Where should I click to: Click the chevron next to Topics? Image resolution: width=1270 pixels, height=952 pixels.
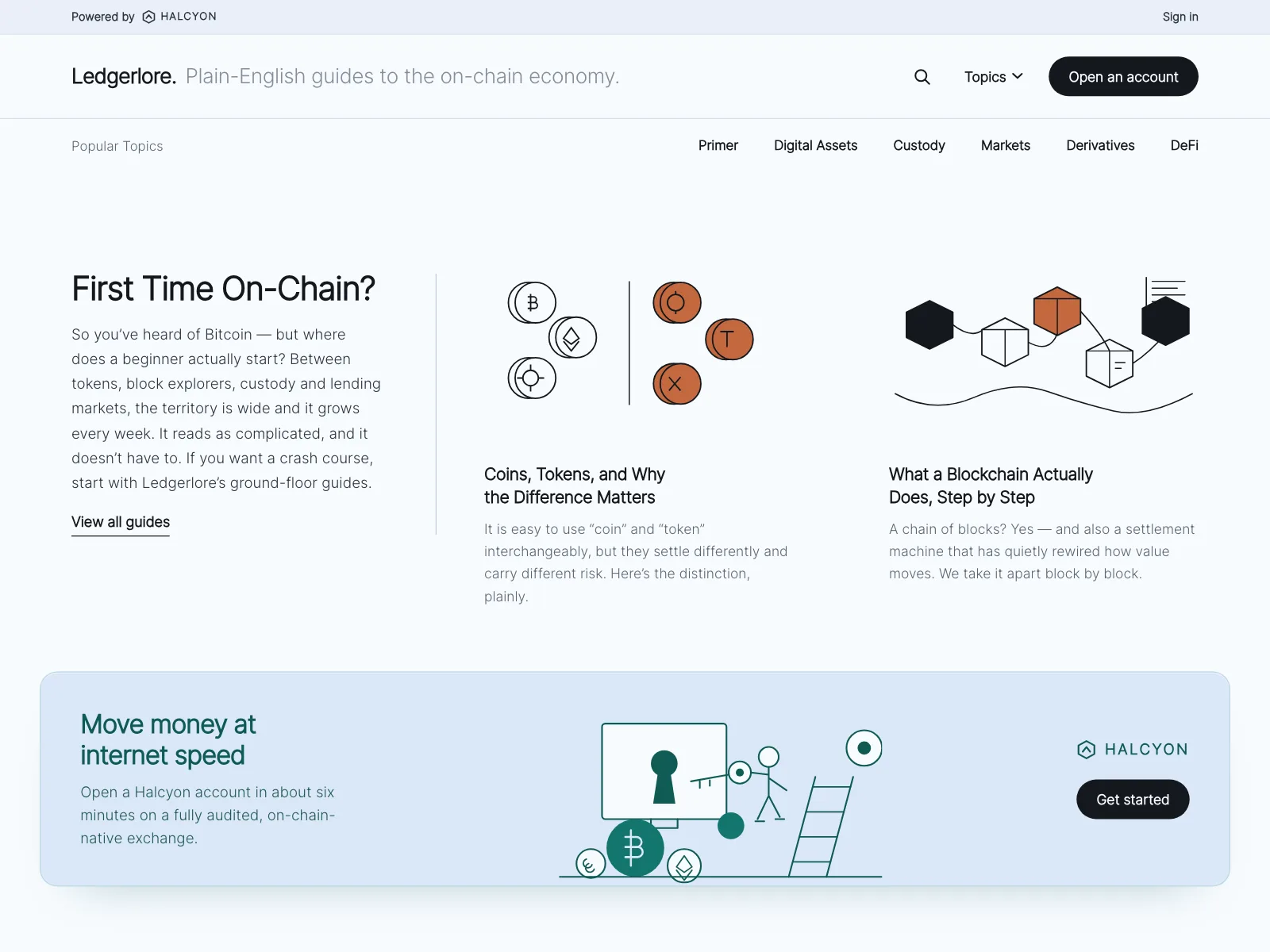1018,76
